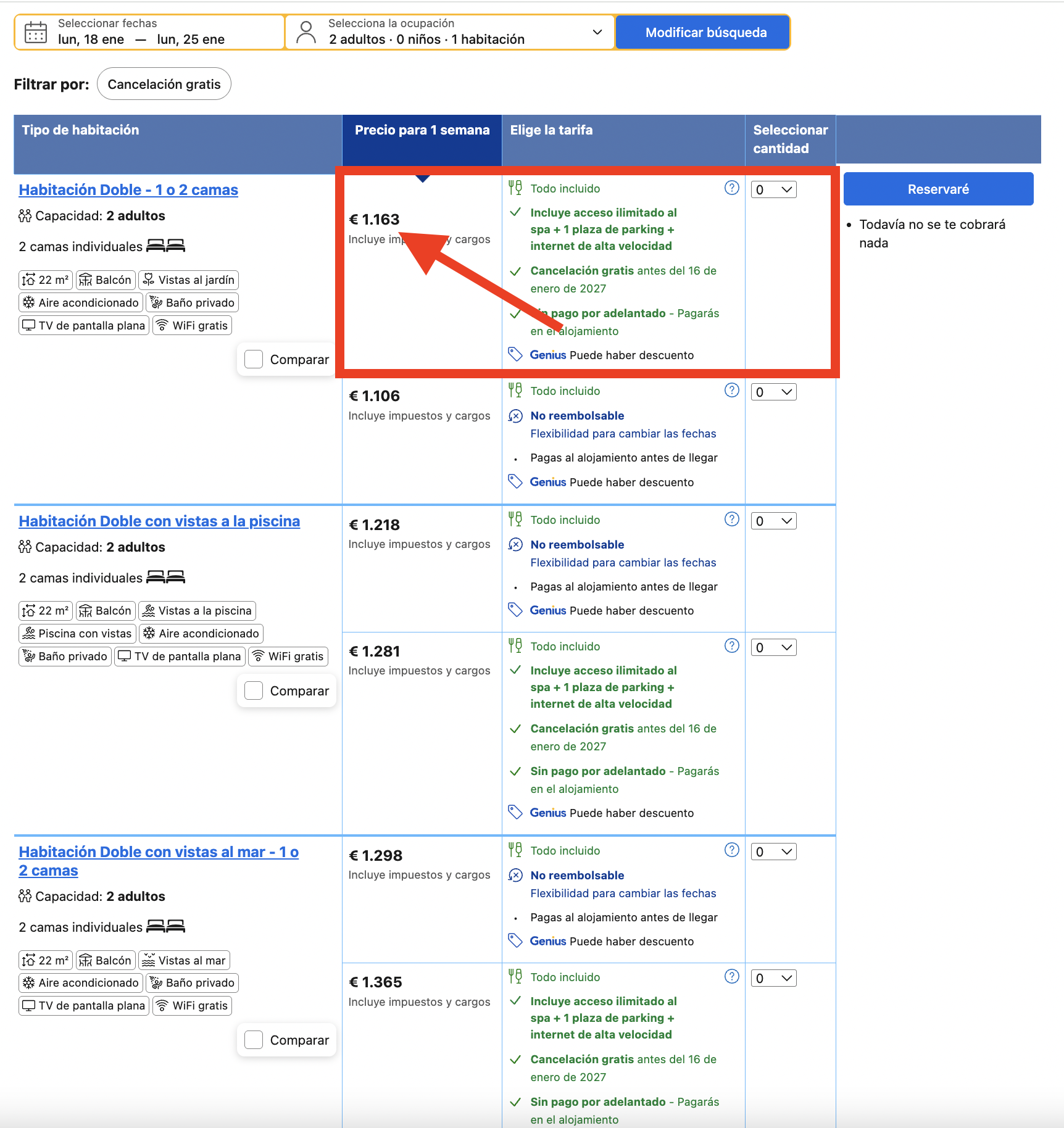Tick Comparar for Habitación Doble 1 o 2 camas
The width and height of the screenshot is (1064, 1128).
pyautogui.click(x=254, y=359)
